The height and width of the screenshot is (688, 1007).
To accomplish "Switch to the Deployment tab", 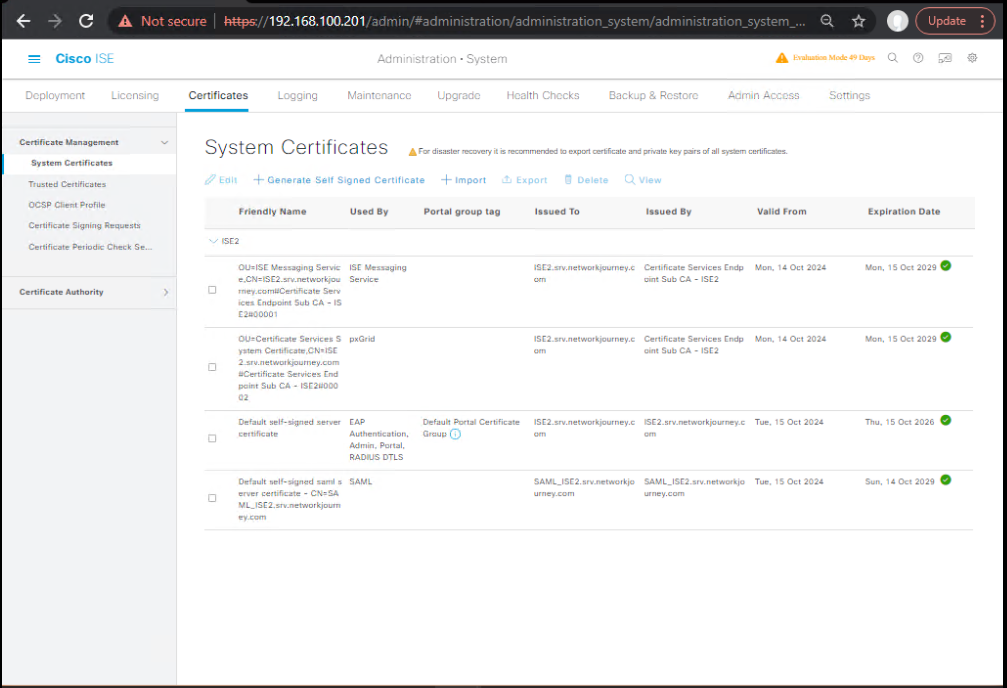I will tap(55, 96).
